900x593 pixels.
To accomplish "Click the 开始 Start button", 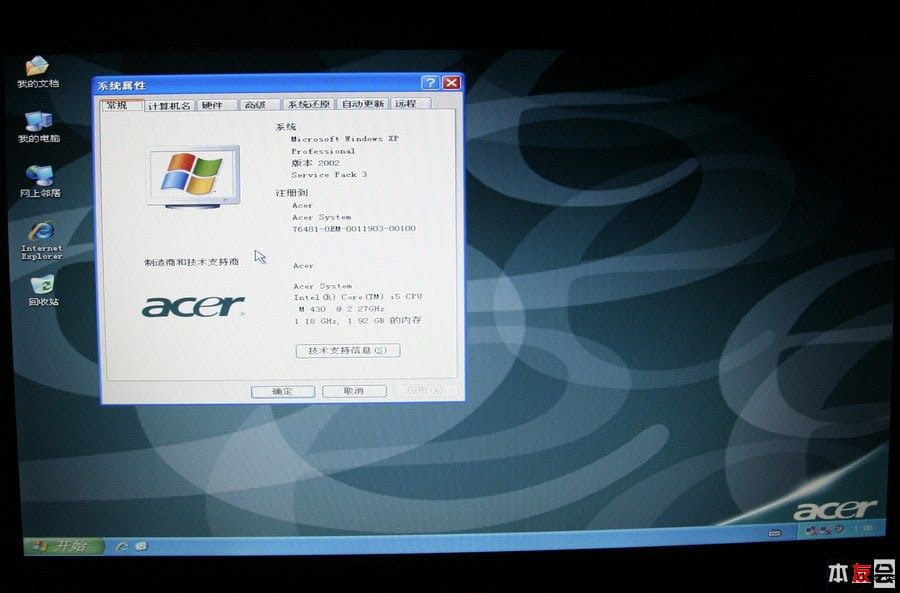I will pyautogui.click(x=63, y=545).
